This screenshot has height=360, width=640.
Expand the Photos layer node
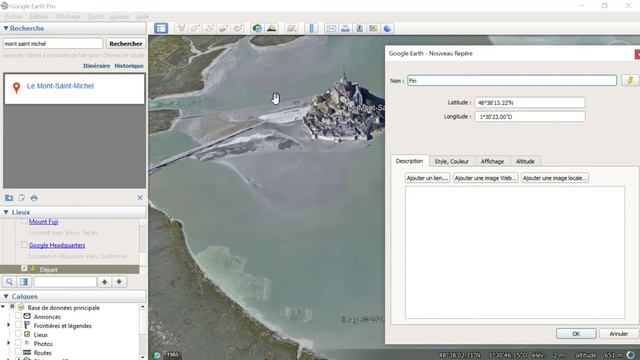click(8, 343)
